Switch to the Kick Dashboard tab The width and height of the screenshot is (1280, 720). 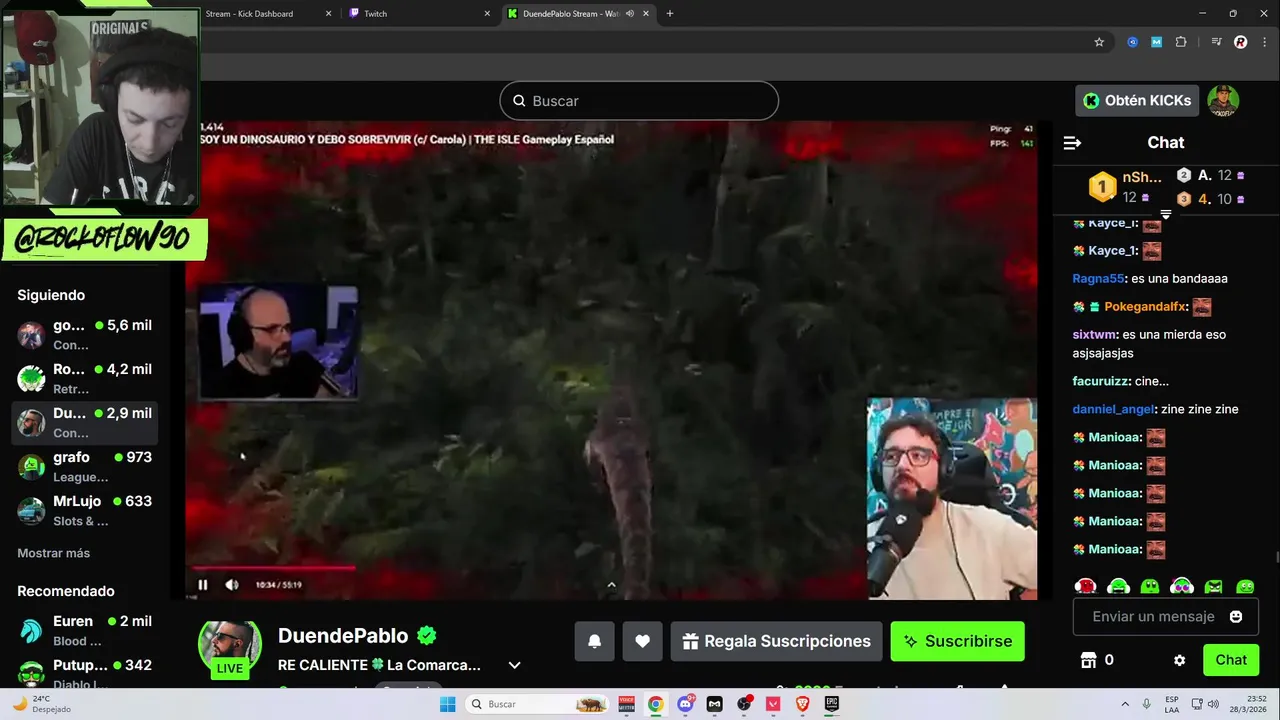click(262, 14)
